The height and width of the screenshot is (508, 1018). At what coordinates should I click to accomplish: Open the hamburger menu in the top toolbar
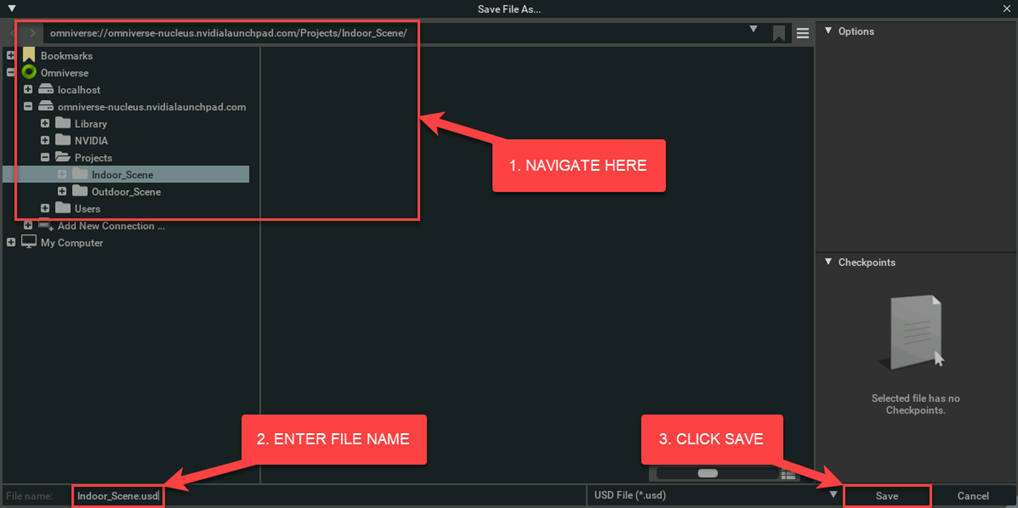[802, 33]
